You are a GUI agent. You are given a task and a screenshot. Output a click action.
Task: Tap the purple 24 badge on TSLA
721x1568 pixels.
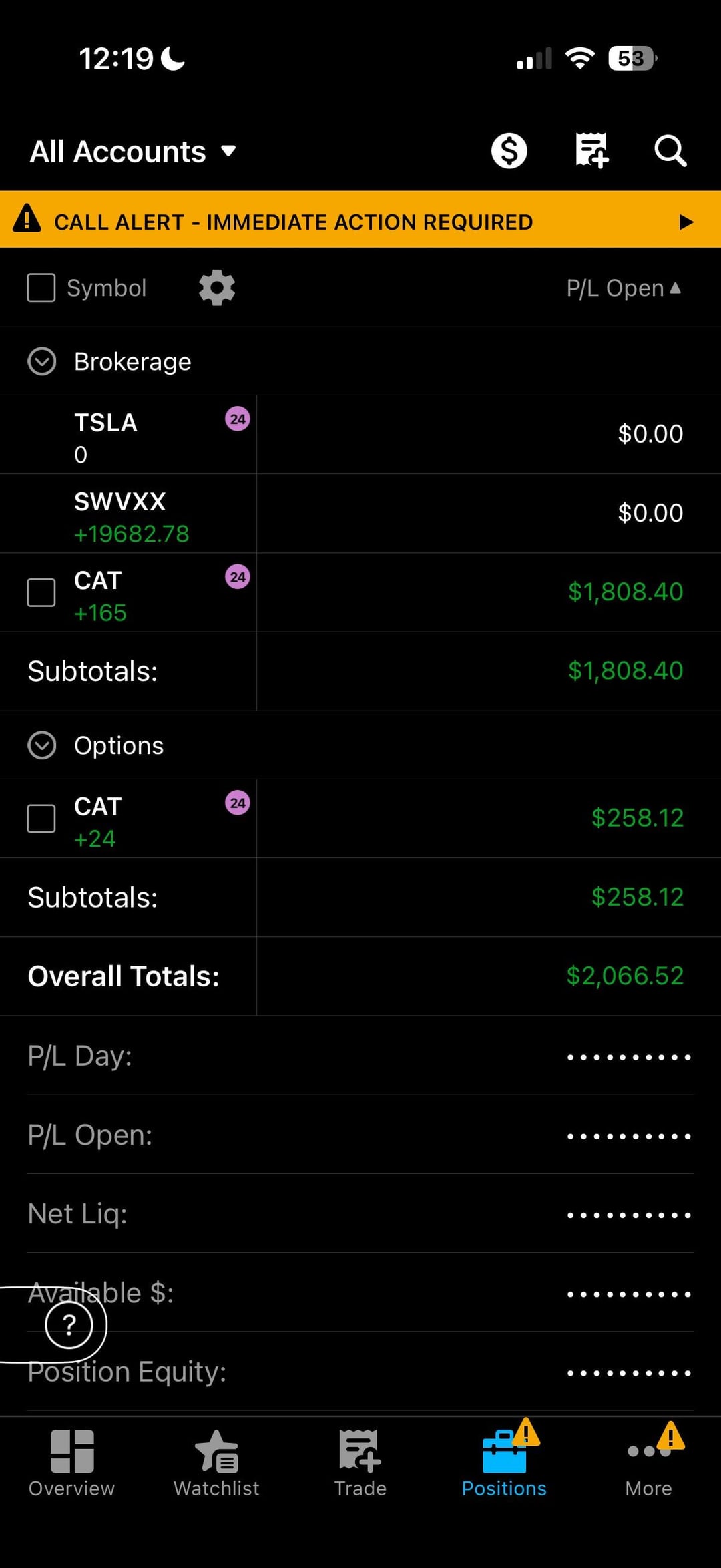[238, 419]
